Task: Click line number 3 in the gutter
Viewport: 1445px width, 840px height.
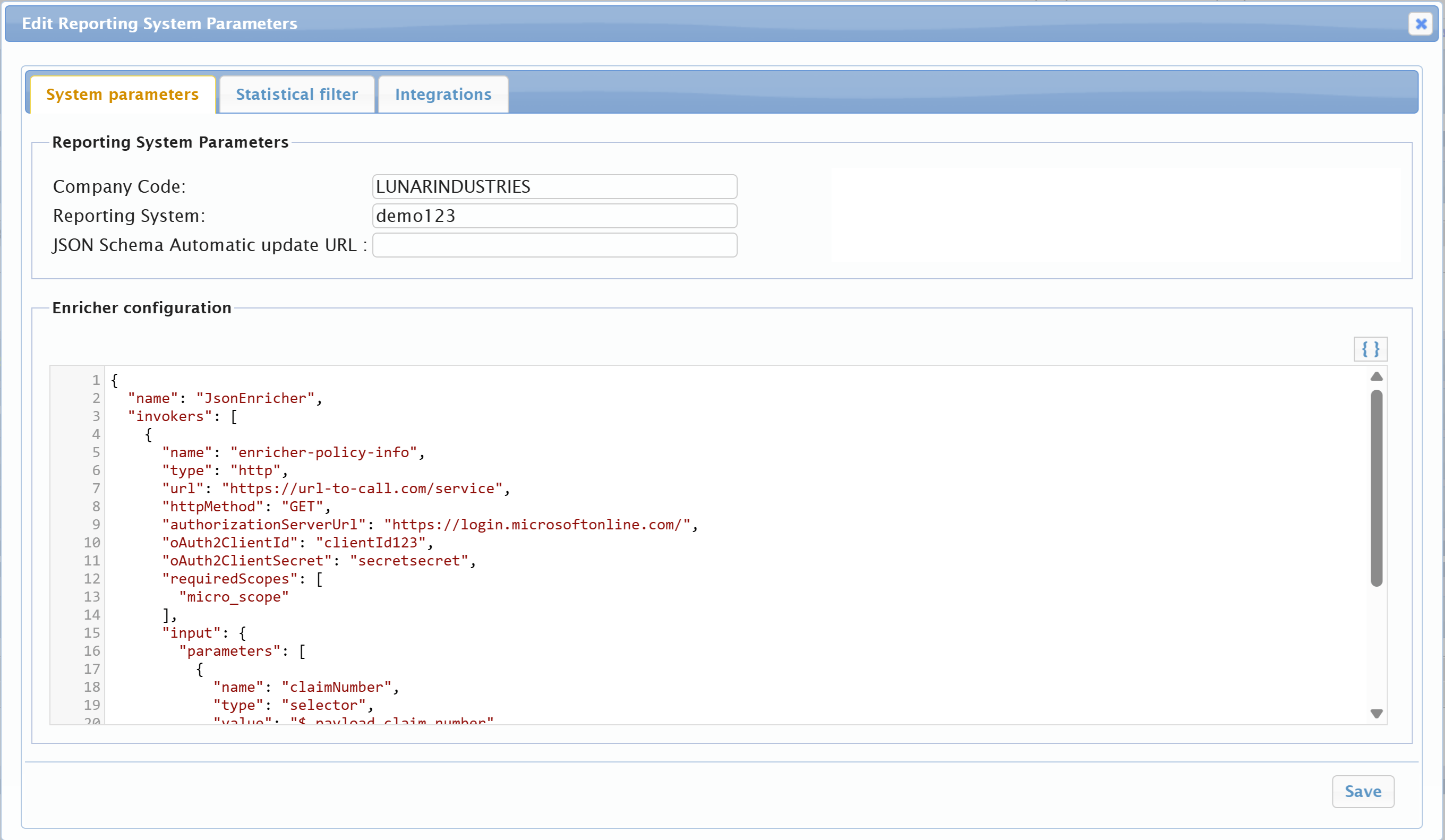Action: click(x=96, y=416)
